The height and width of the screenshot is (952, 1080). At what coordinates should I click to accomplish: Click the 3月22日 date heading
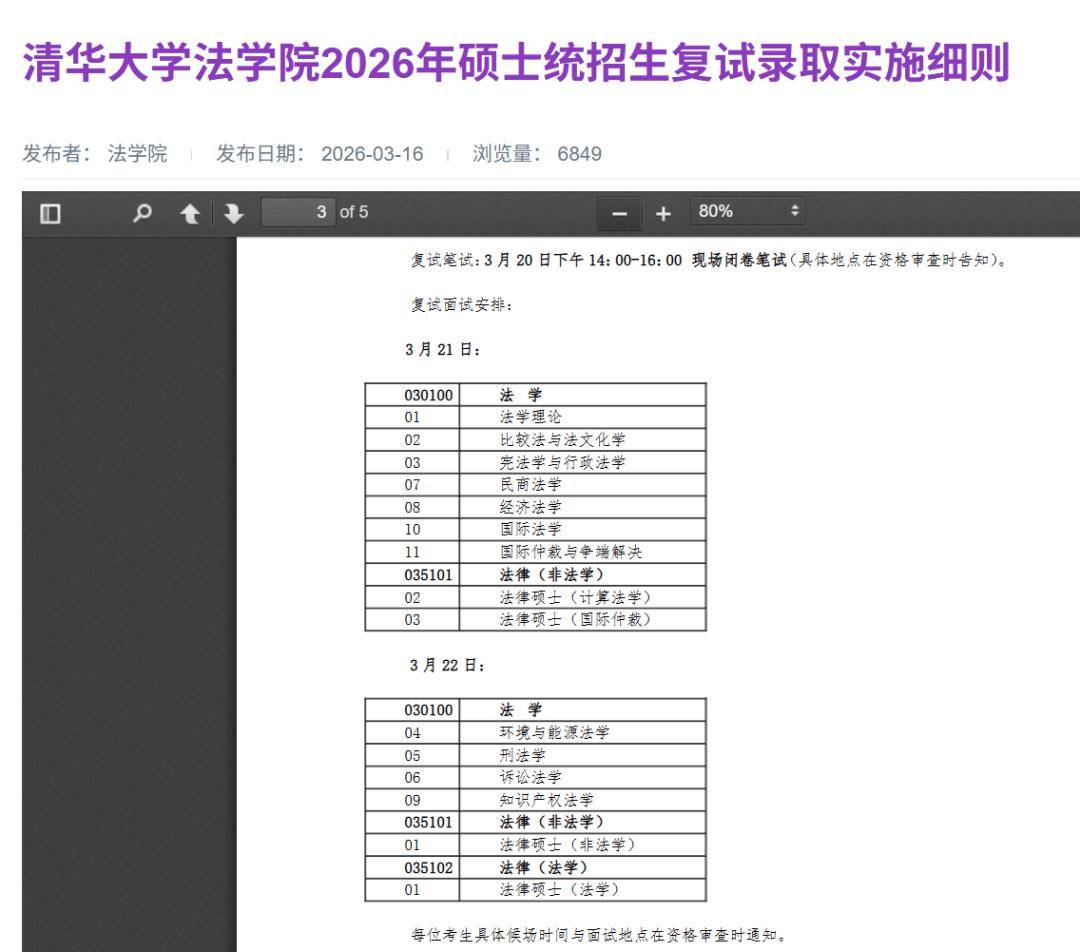(447, 665)
